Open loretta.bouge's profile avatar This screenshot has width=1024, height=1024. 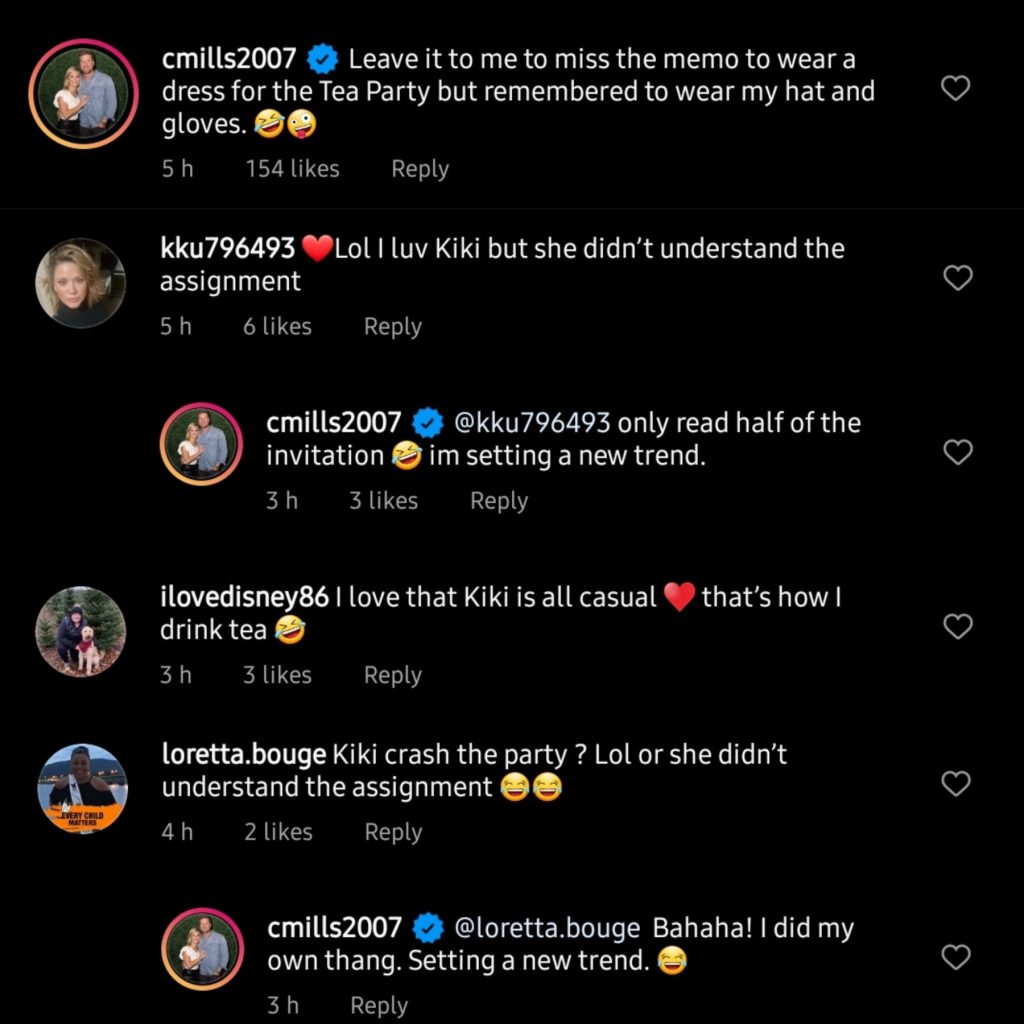[x=82, y=788]
